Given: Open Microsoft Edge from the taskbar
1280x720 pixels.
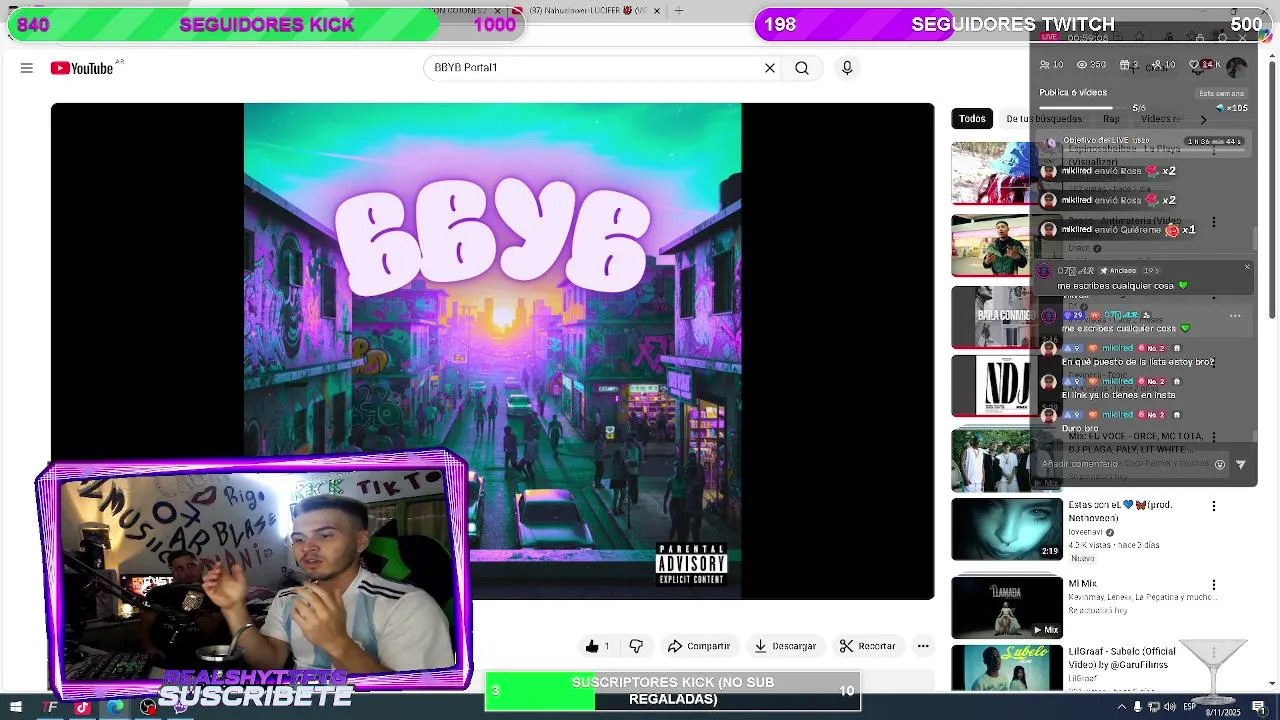Looking at the screenshot, I should 115,708.
